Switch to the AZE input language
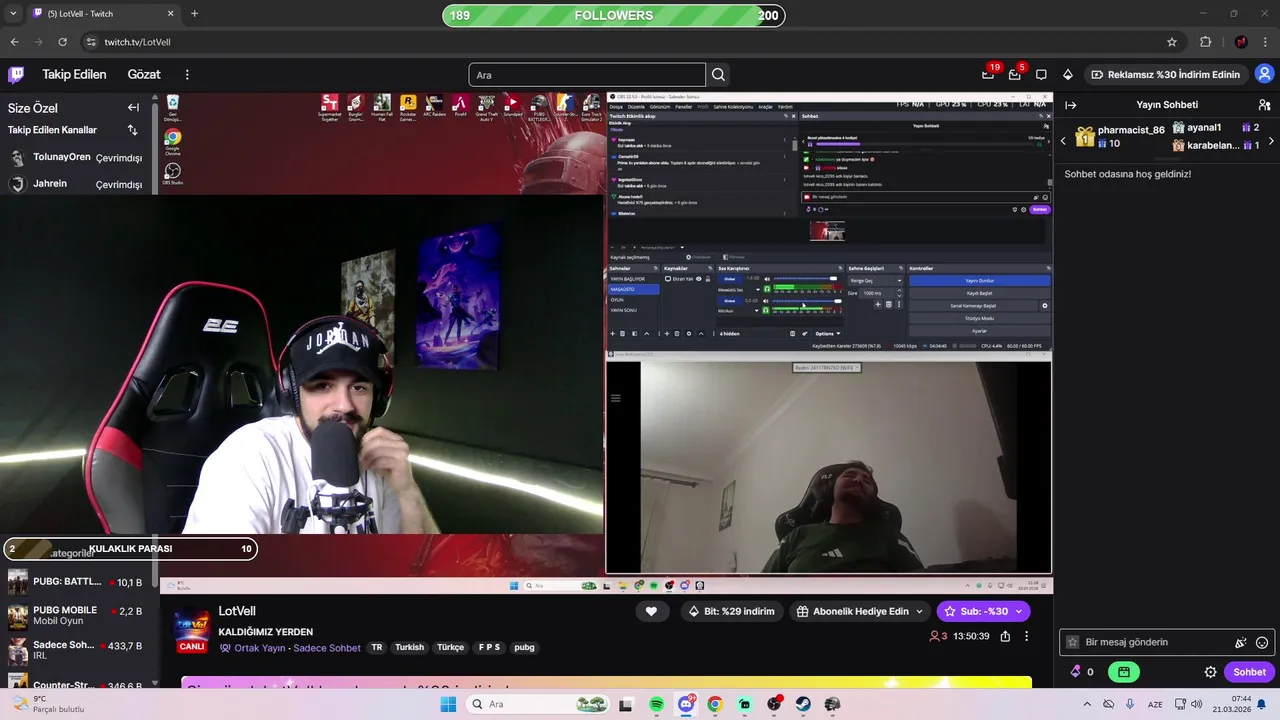1280x720 pixels. (1155, 704)
